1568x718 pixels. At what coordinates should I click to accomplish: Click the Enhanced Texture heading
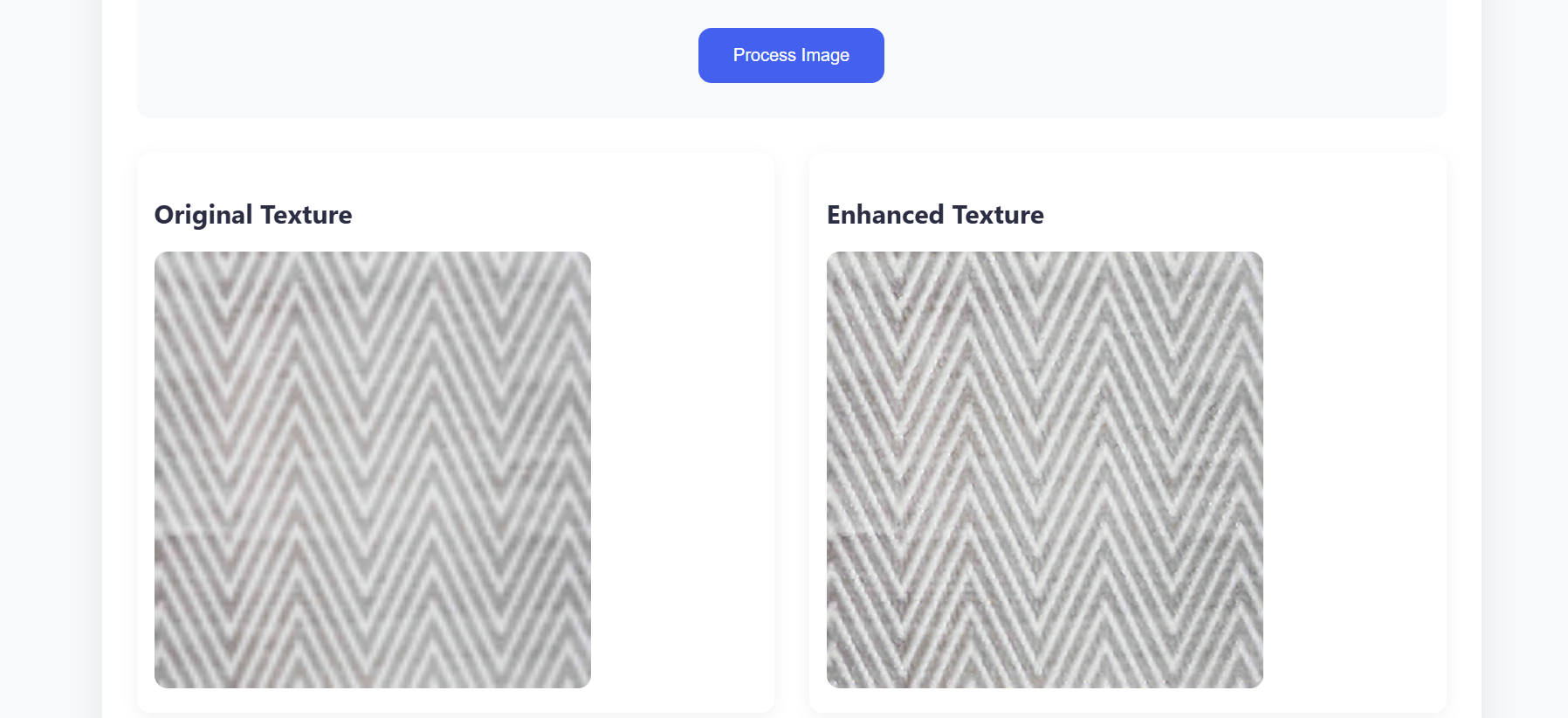click(x=935, y=215)
